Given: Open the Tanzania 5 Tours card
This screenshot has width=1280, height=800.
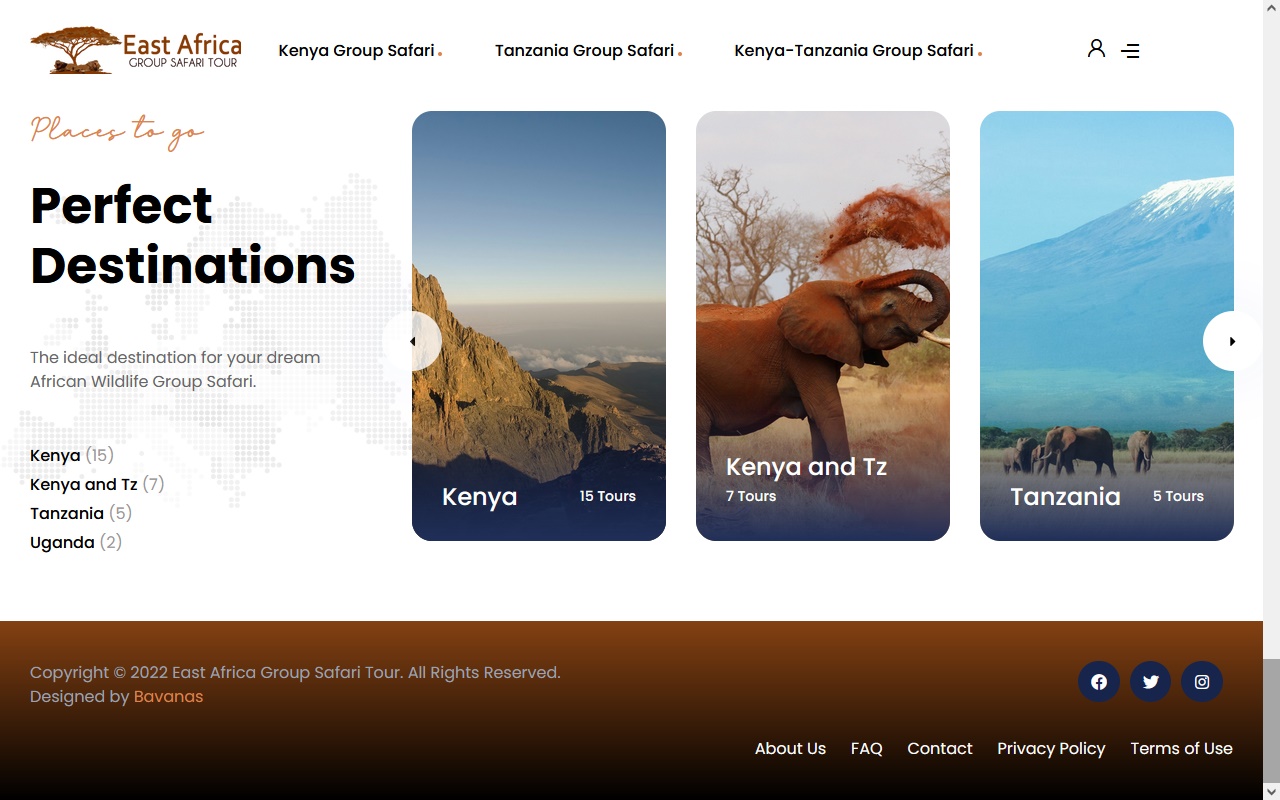Looking at the screenshot, I should tap(1107, 326).
